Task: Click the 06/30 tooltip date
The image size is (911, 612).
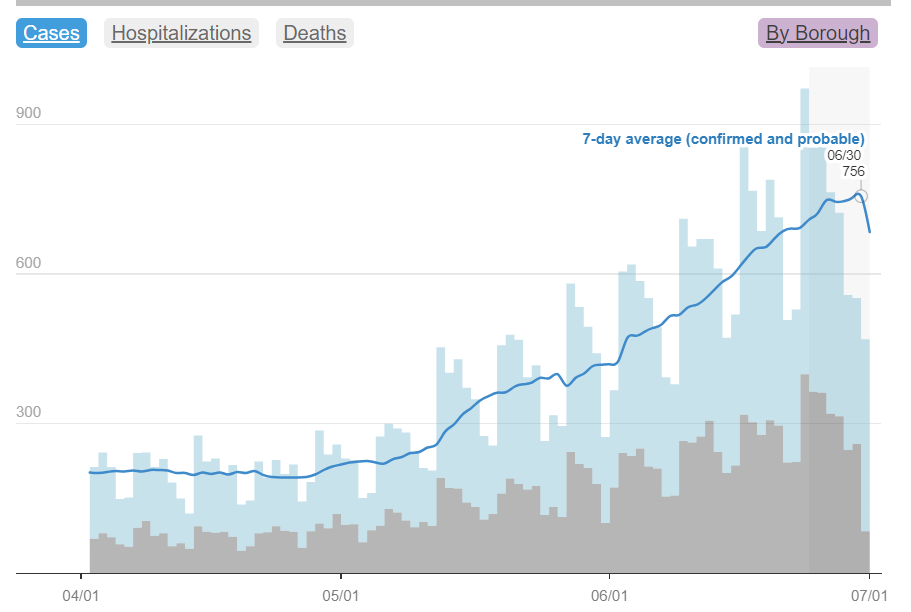Action: [x=846, y=155]
